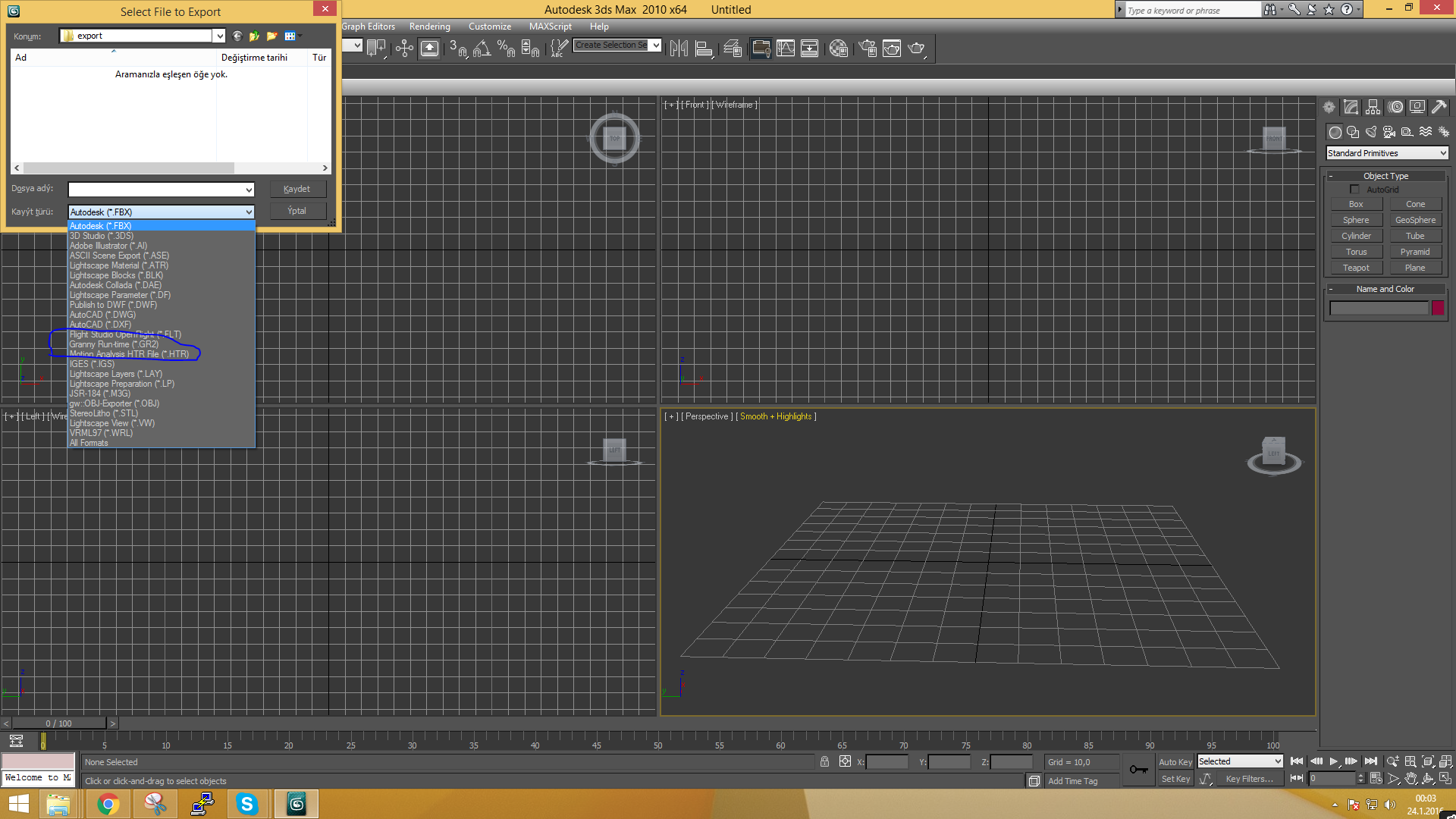Open the Help menu

[x=599, y=27]
